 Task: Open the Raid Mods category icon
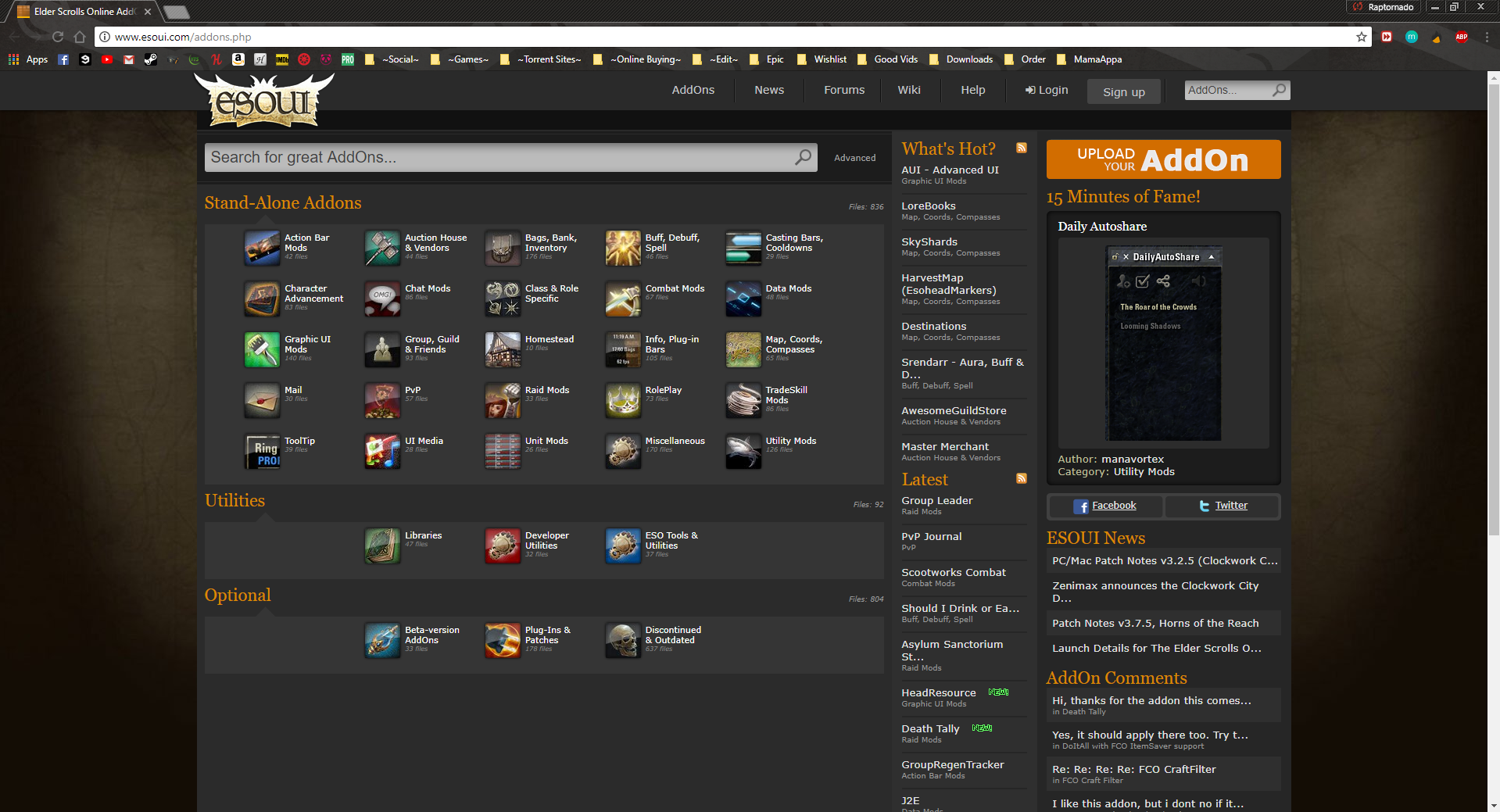click(x=503, y=401)
